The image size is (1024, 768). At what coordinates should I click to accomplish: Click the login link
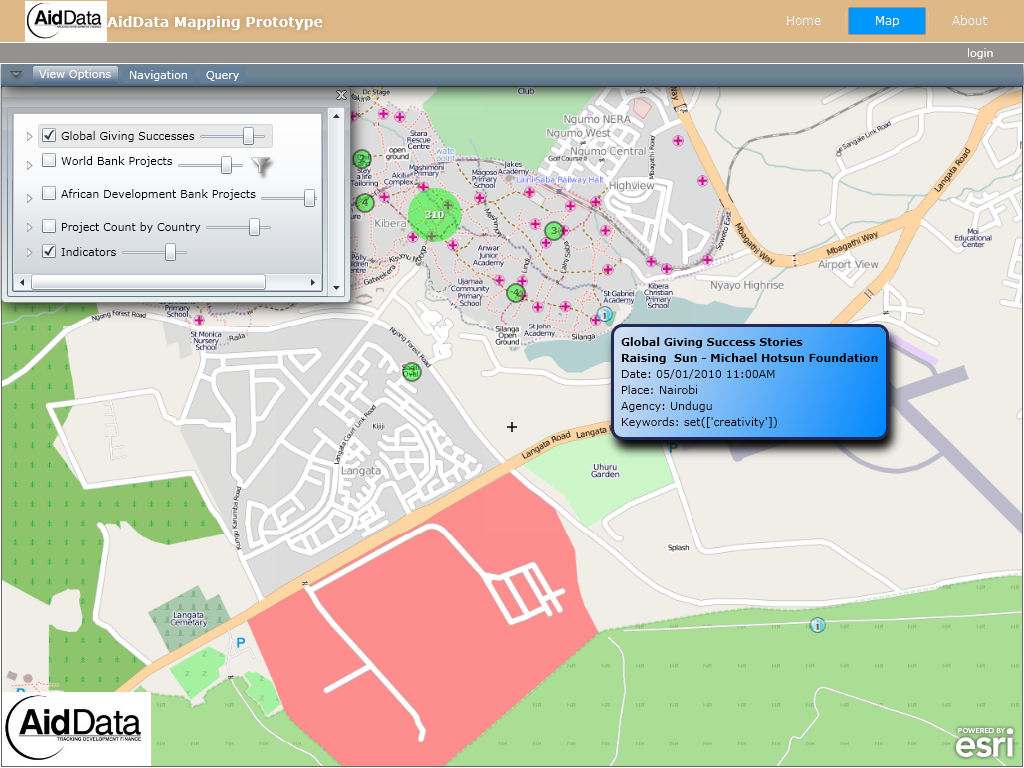click(x=980, y=53)
